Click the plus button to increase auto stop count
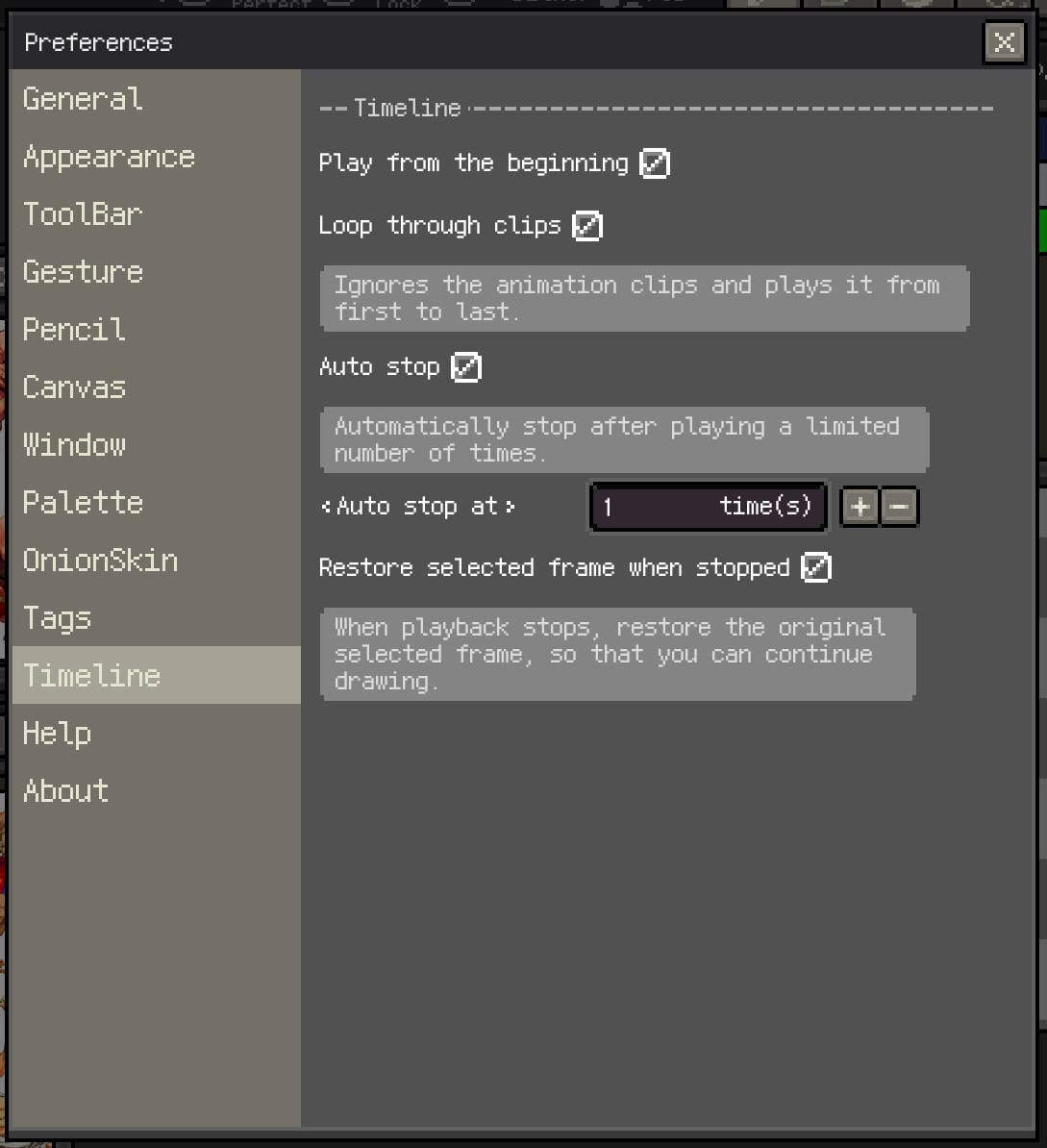 click(x=859, y=507)
